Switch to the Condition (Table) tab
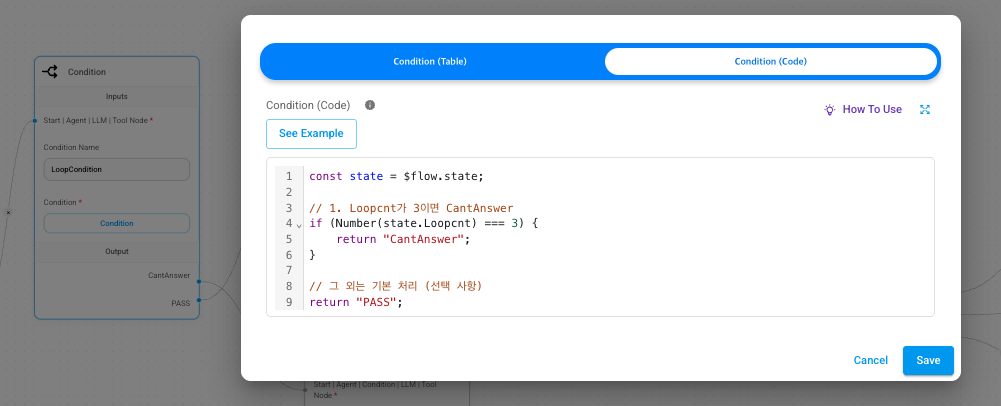This screenshot has width=1001, height=406. pyautogui.click(x=430, y=61)
